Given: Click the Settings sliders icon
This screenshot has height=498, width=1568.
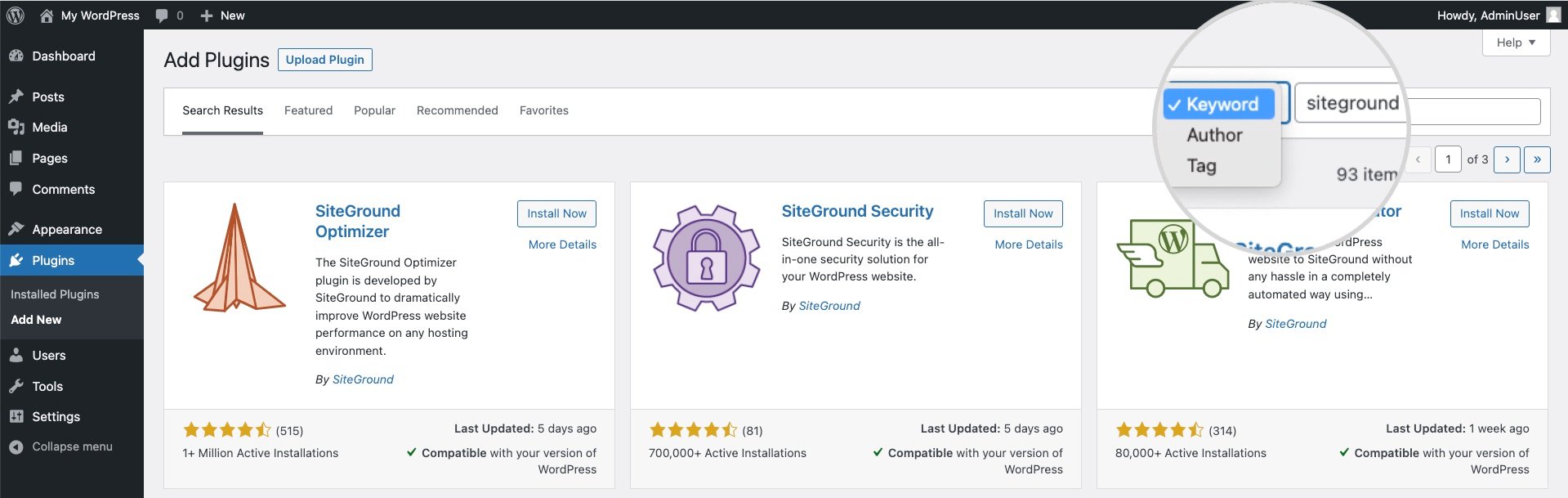Looking at the screenshot, I should [x=16, y=416].
